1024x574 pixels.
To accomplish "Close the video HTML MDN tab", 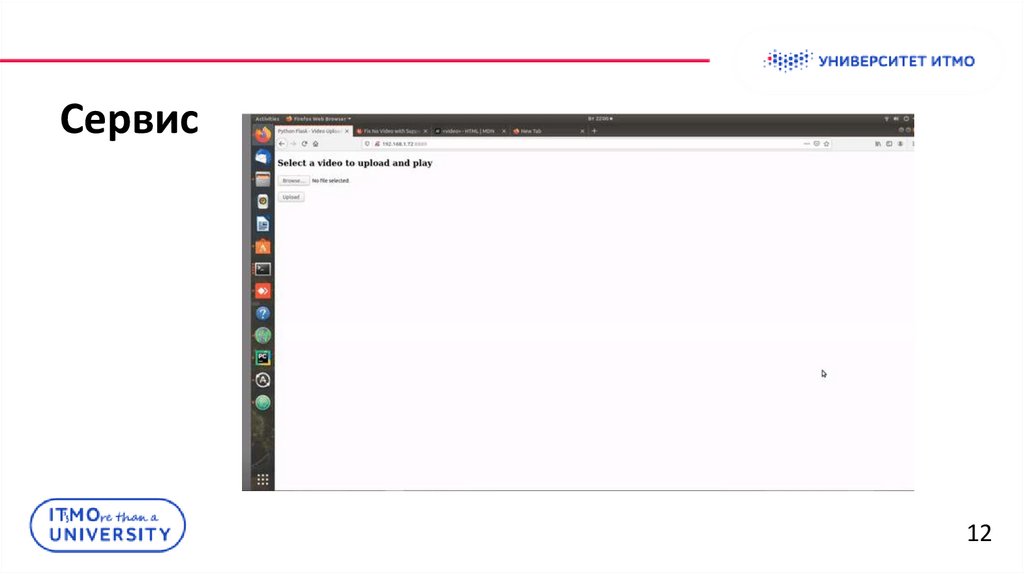I will click(x=504, y=131).
